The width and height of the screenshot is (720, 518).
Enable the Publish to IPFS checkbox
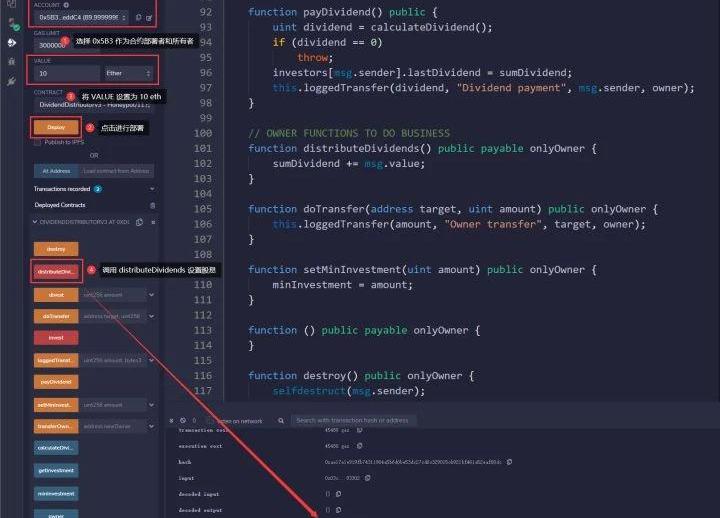(x=38, y=142)
